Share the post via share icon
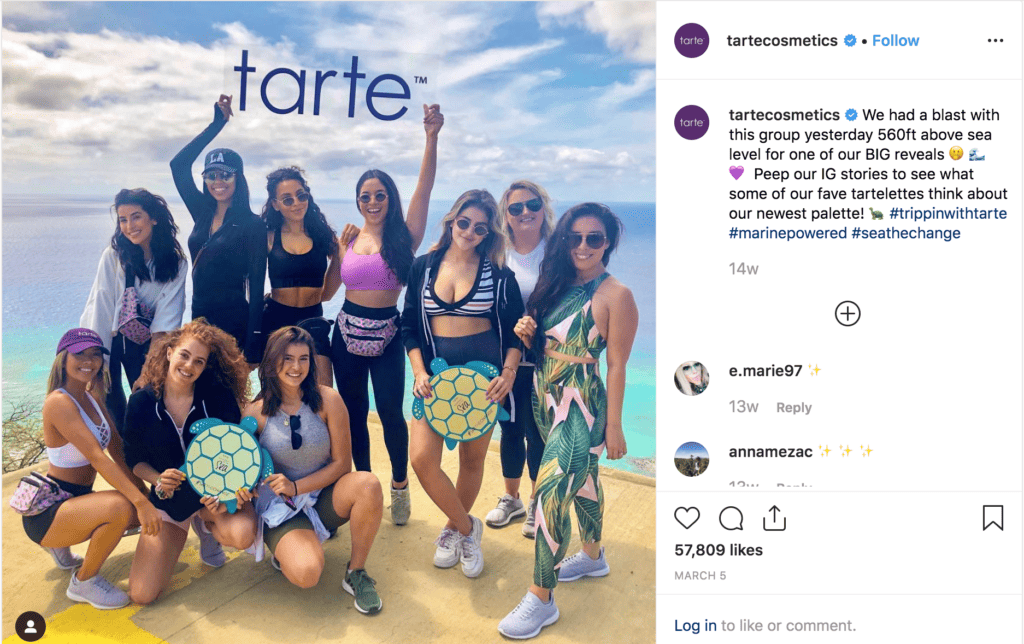Image resolution: width=1024 pixels, height=644 pixels. (774, 518)
